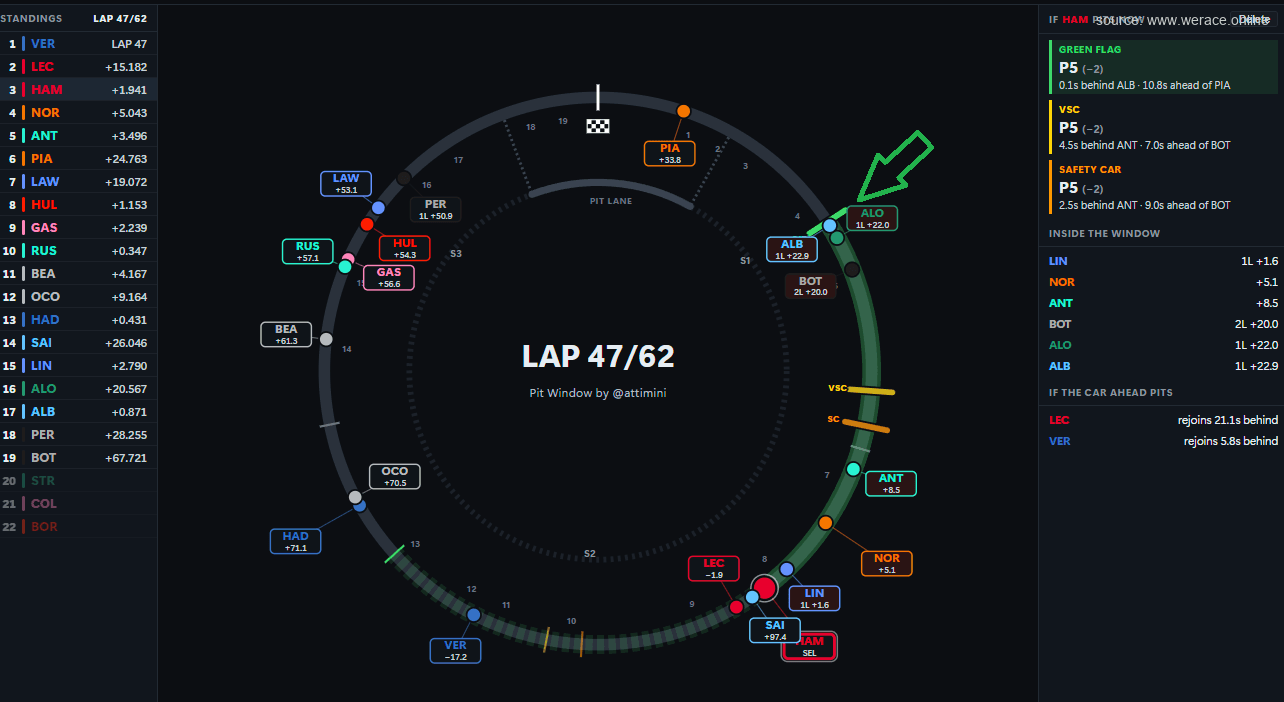The width and height of the screenshot is (1284, 702).
Task: Select ALB row in standings list
Action: pyautogui.click(x=78, y=412)
